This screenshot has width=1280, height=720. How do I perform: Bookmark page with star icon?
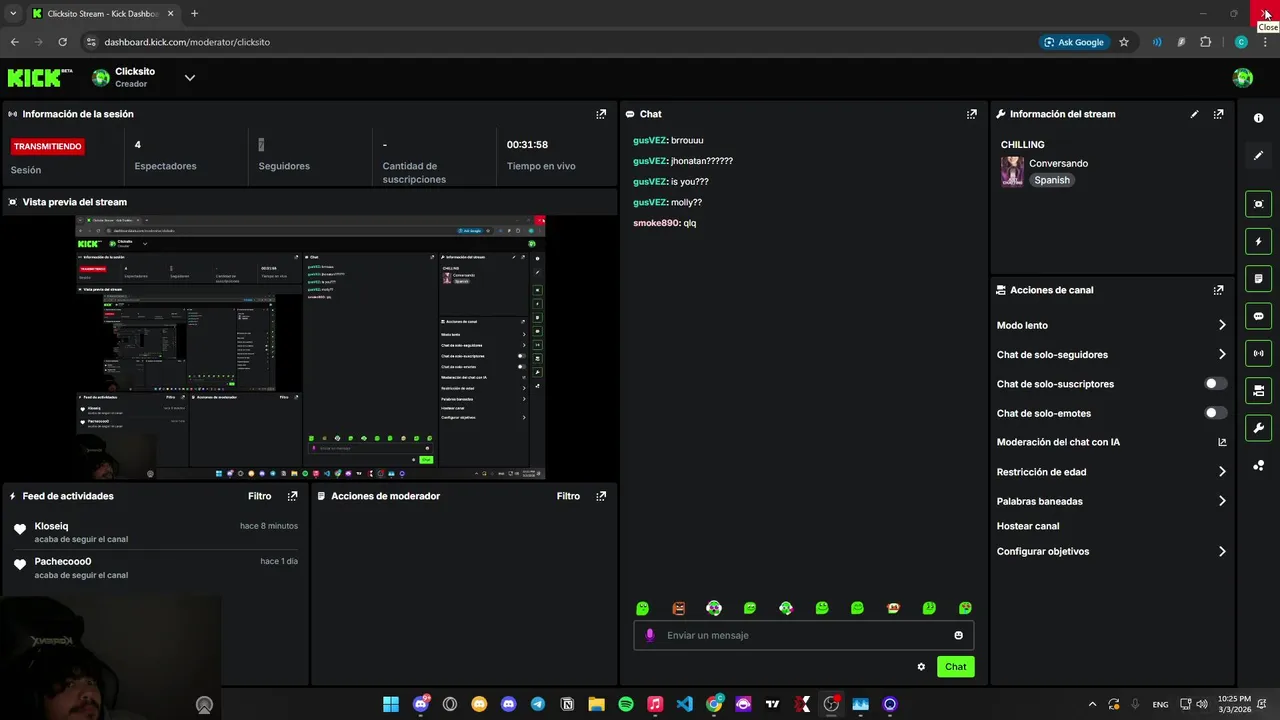(1124, 42)
